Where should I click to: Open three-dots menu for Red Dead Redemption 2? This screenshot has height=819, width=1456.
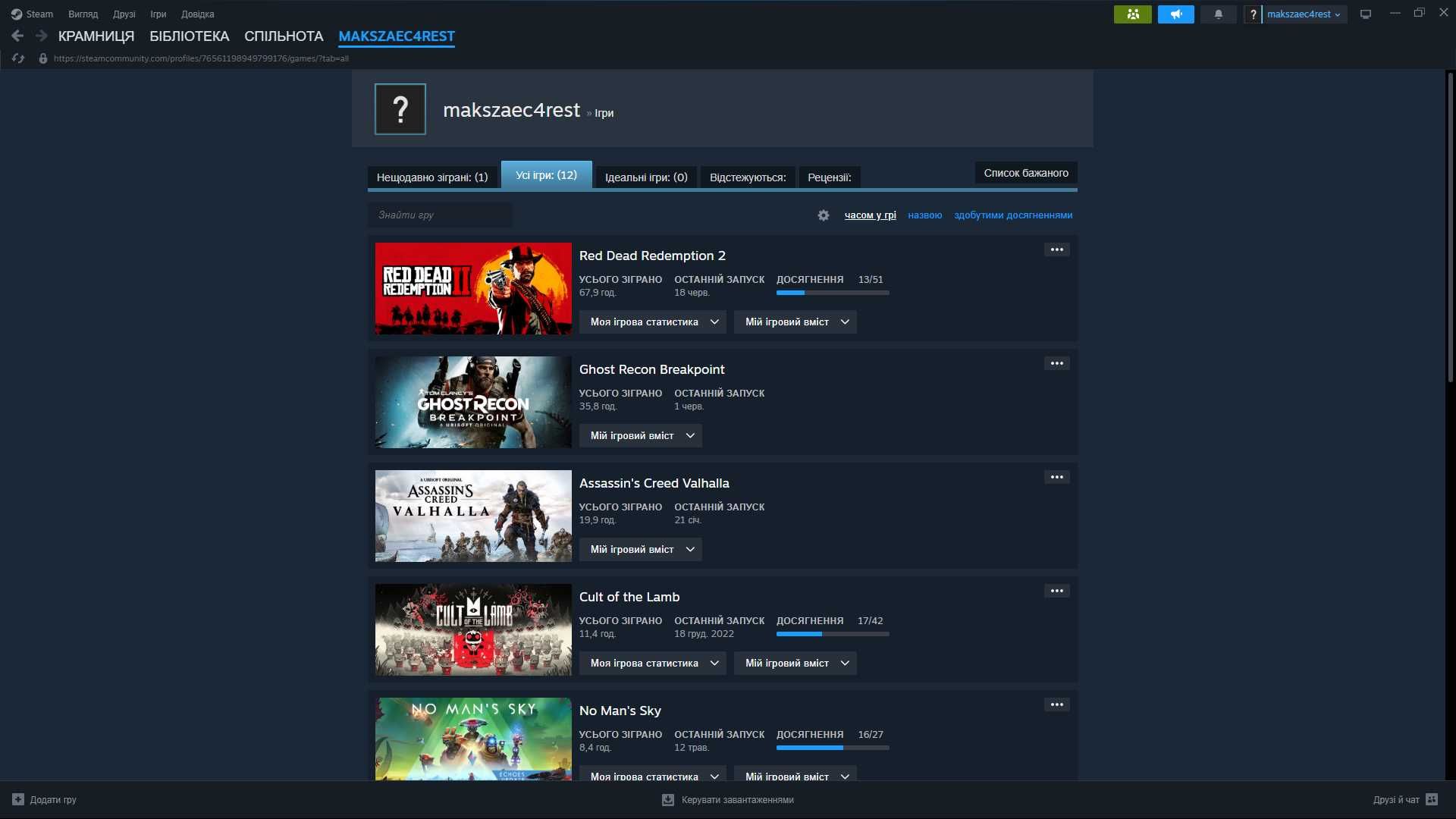[x=1056, y=249]
